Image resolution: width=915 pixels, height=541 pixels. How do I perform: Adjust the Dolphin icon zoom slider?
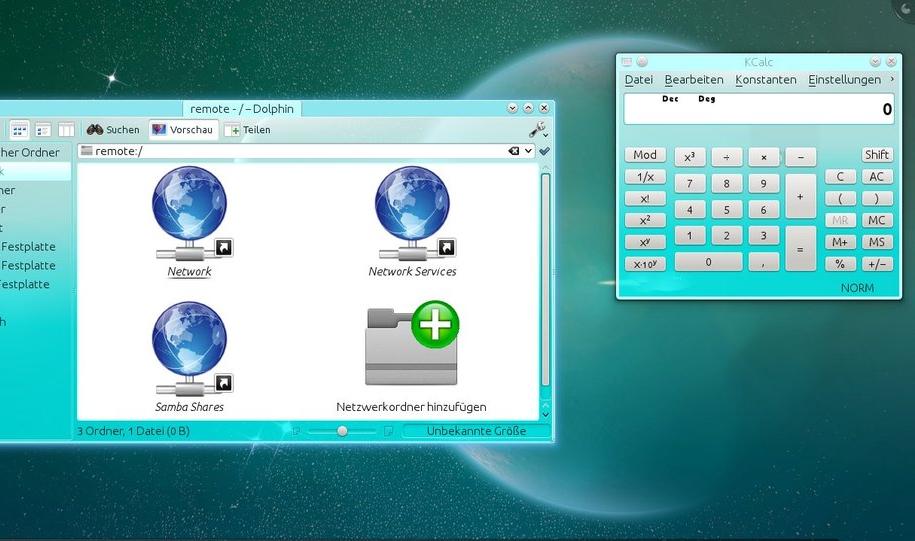coord(342,431)
